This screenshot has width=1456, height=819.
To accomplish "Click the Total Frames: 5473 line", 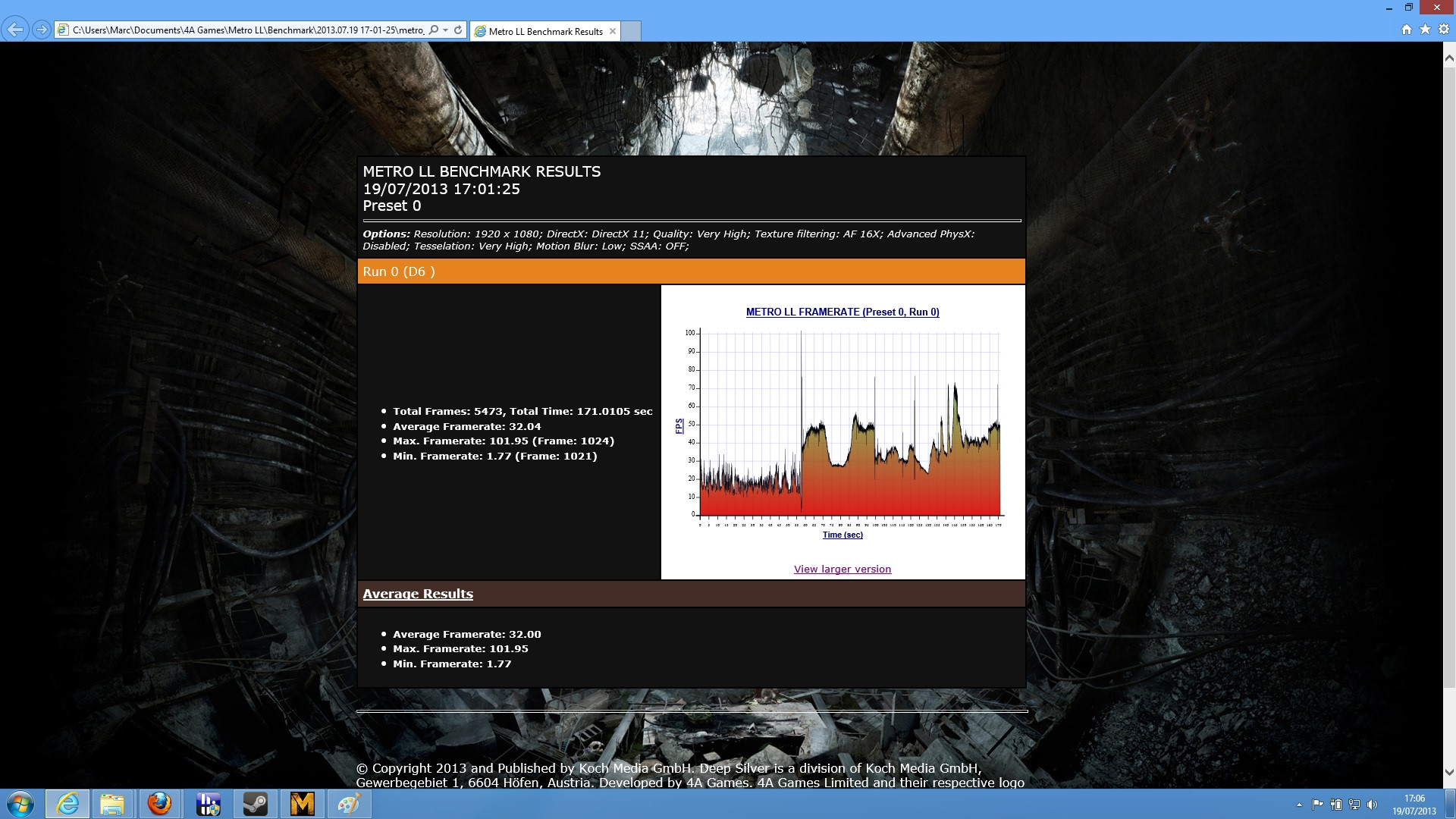I will [x=522, y=411].
